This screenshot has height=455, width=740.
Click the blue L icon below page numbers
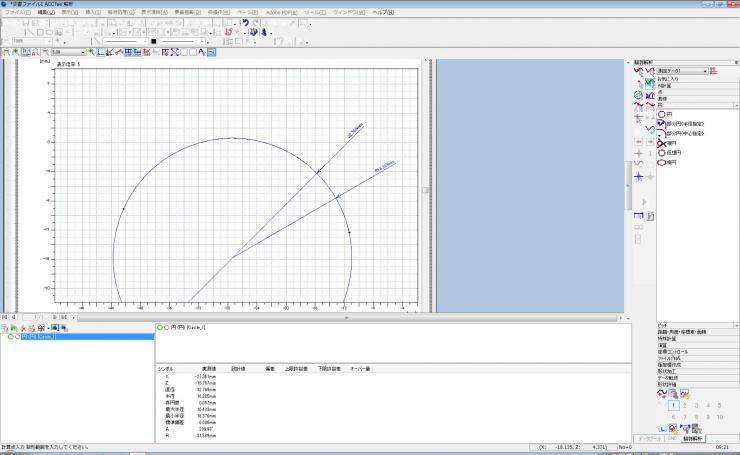coord(662,429)
